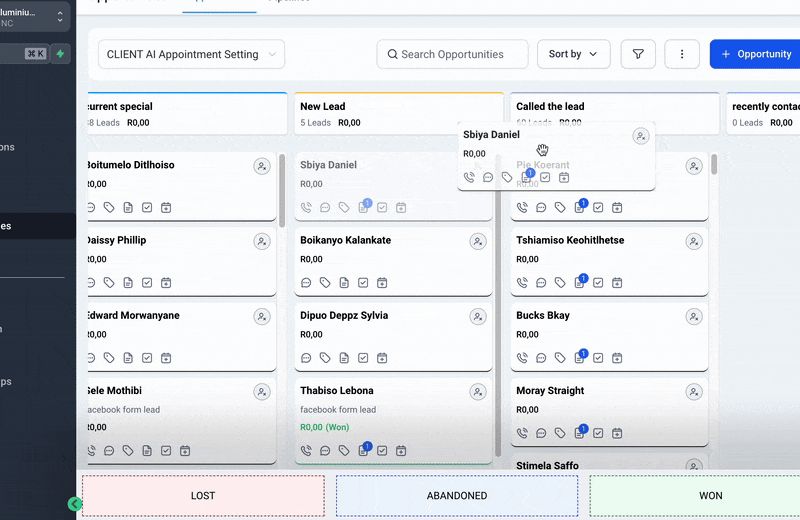Image resolution: width=800 pixels, height=520 pixels.
Task: Open the Moray Straight opportunity name
Action: [550, 390]
